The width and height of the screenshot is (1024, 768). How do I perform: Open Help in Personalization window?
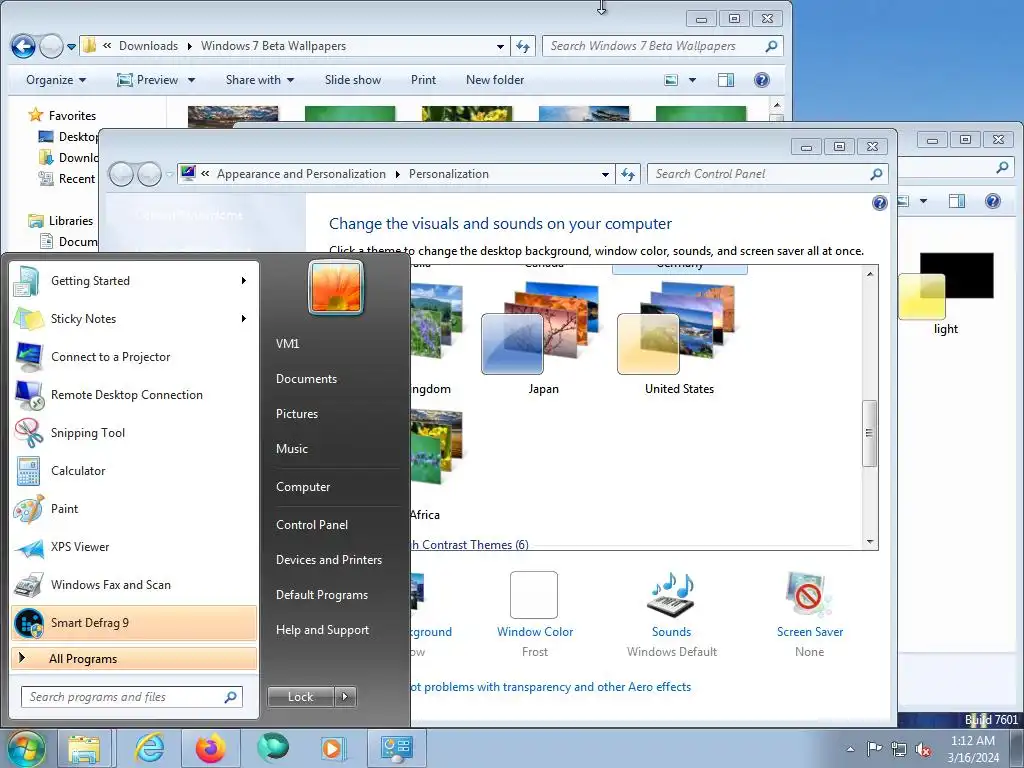[x=880, y=203]
